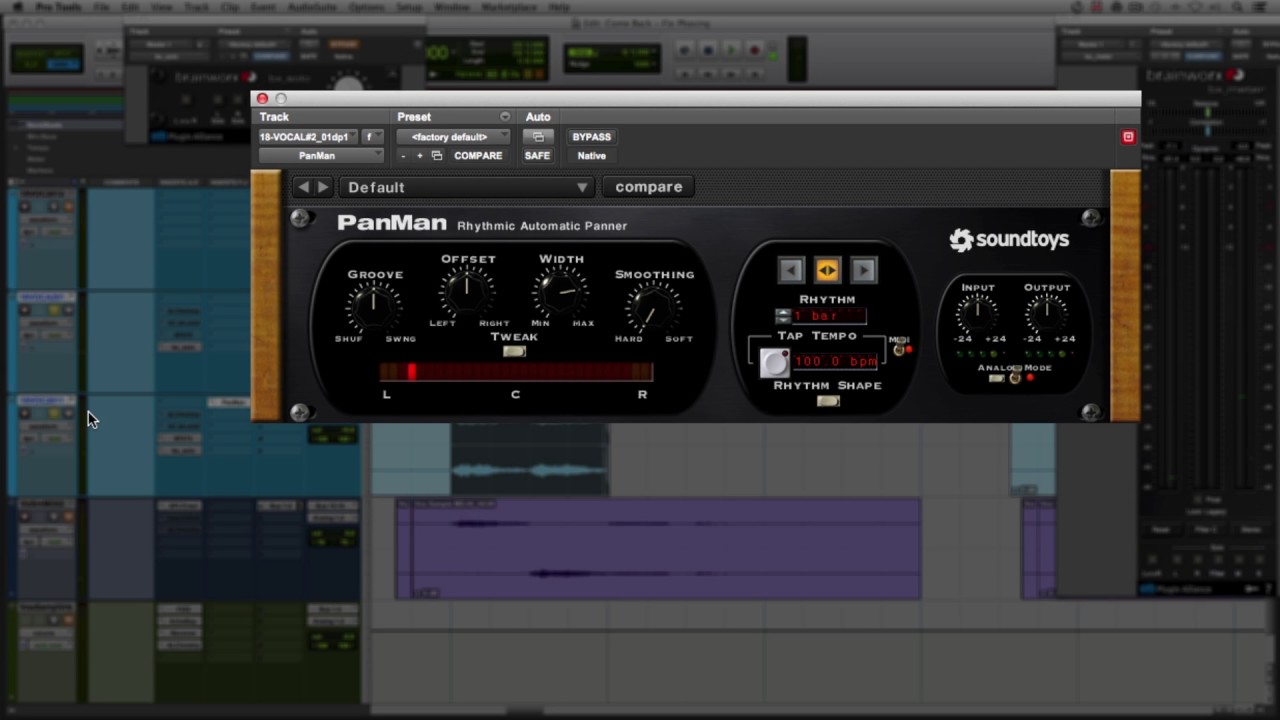The image size is (1280, 720).
Task: Open the insert position 'f' dropdown
Action: click(x=372, y=137)
